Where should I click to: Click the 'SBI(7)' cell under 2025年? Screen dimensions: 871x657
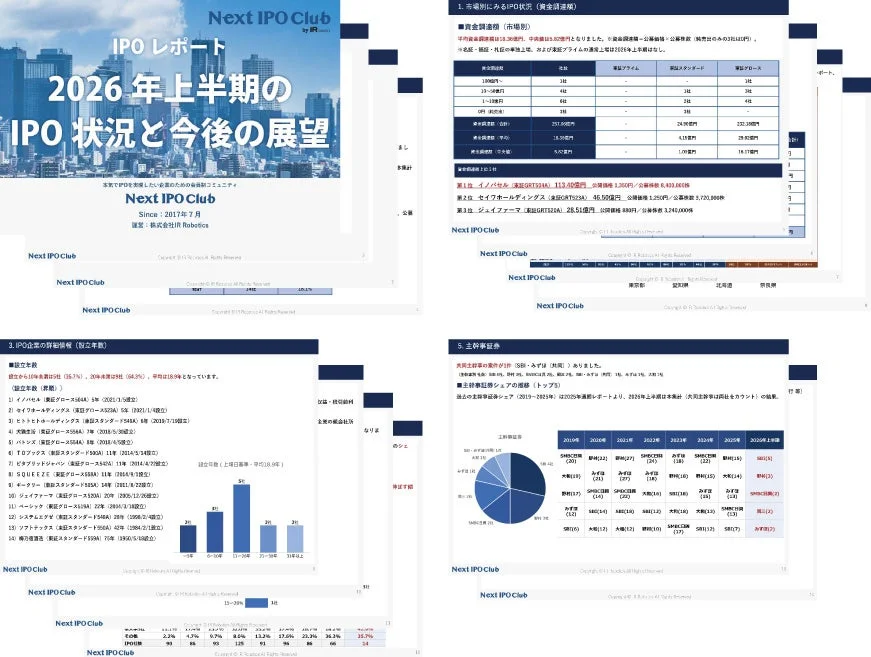click(x=732, y=529)
